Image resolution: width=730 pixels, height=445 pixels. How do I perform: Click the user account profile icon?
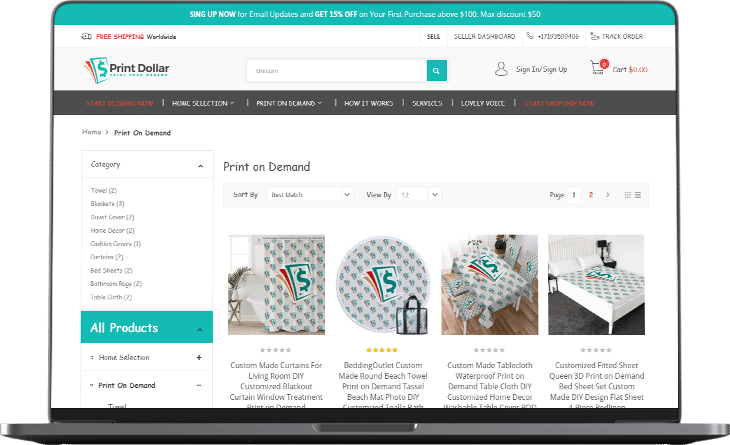tap(501, 69)
